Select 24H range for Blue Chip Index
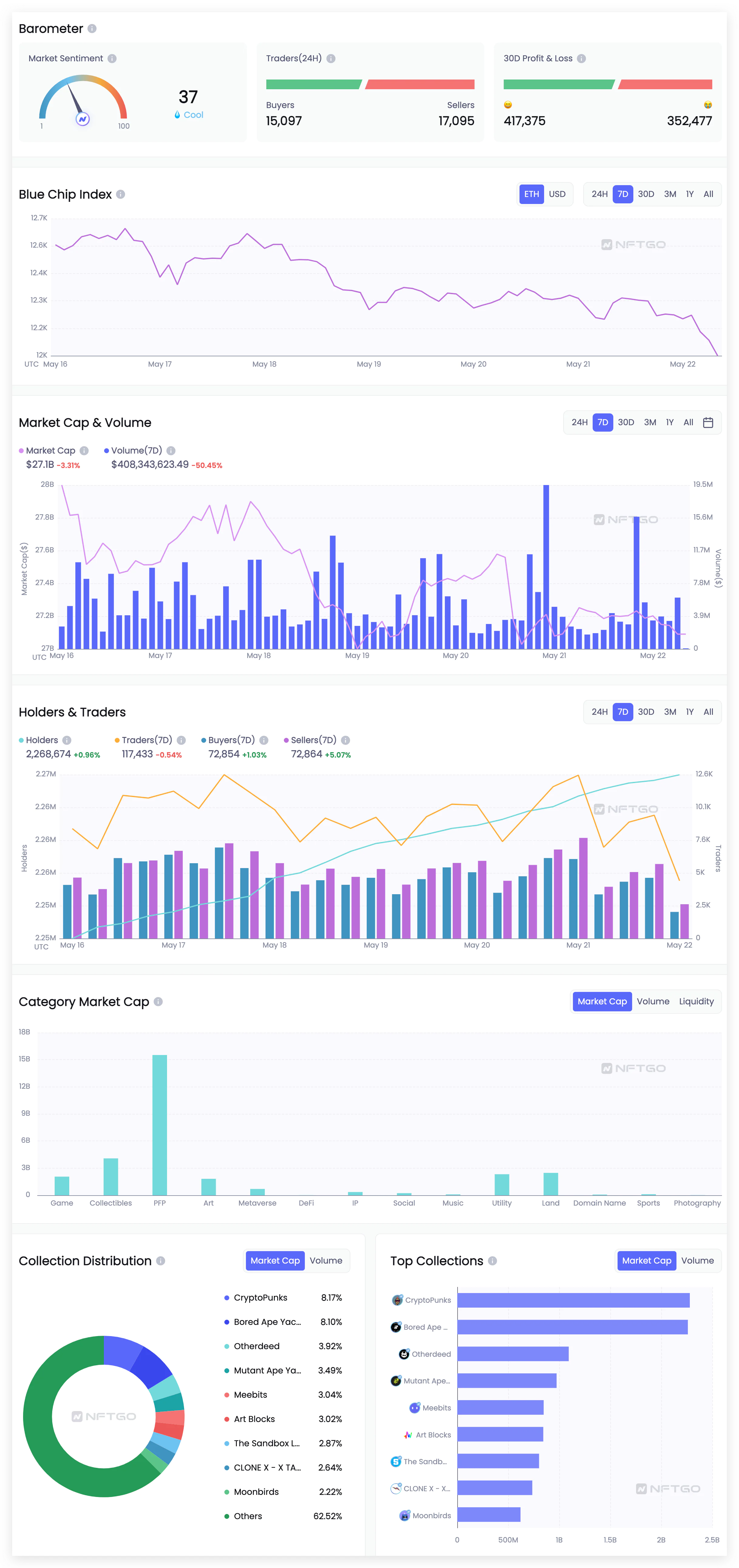Viewport: 739px width, 1568px height. tap(600, 194)
